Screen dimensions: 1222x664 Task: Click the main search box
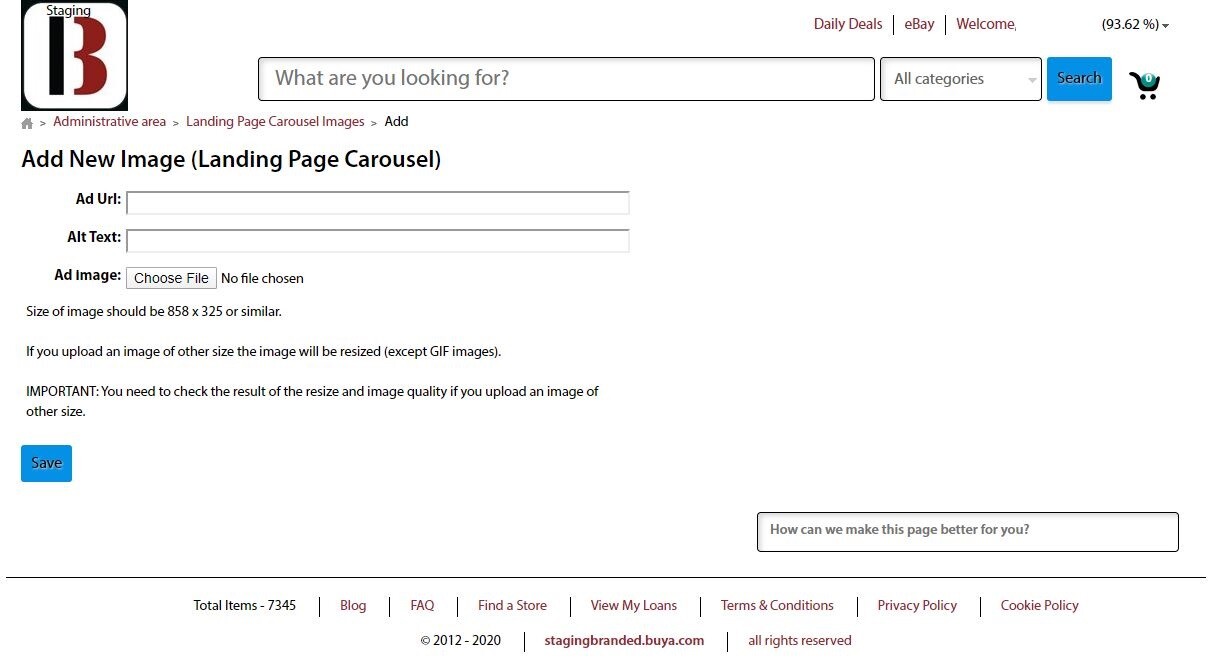click(566, 79)
